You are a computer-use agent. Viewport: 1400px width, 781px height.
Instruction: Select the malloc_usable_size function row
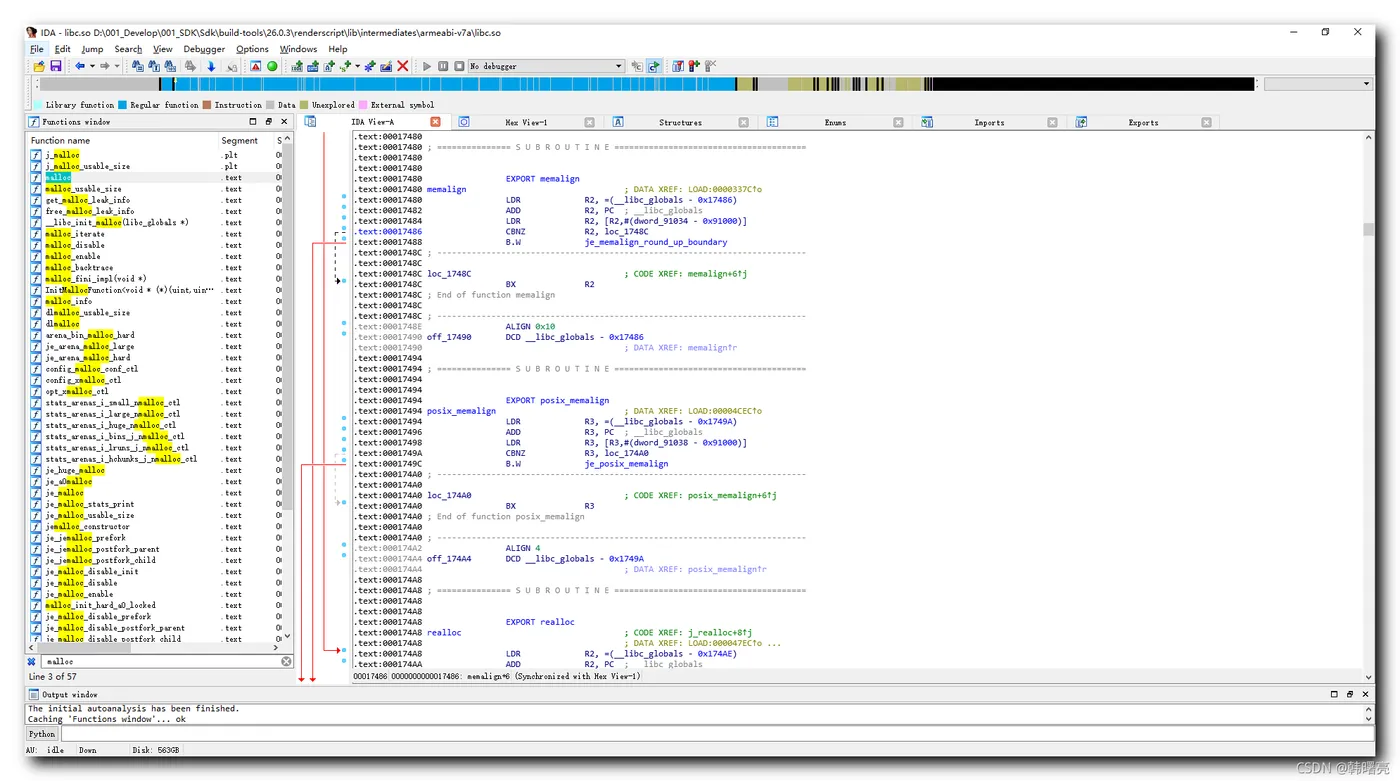tap(155, 189)
